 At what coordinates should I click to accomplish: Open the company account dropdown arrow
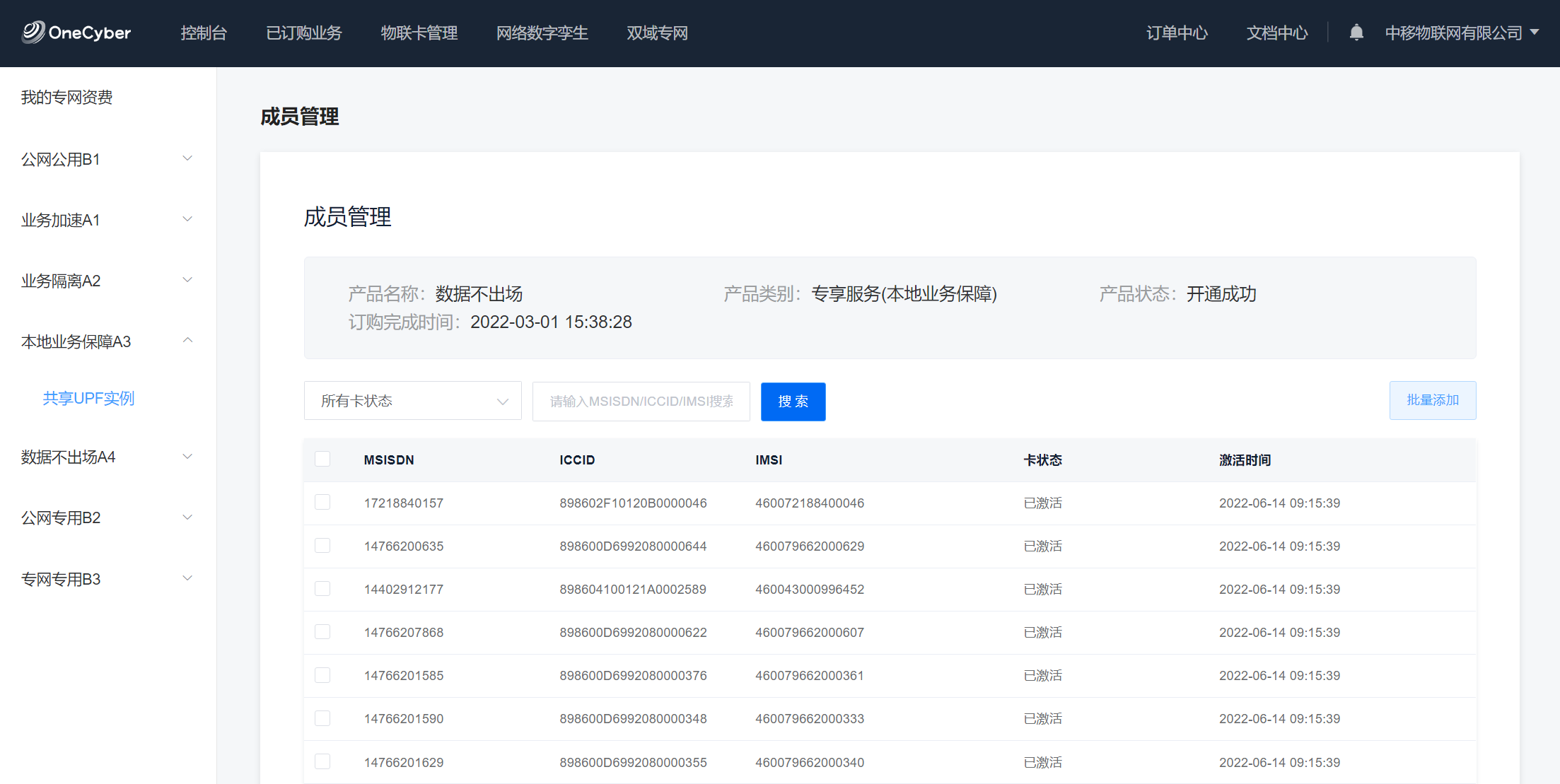click(x=1535, y=33)
